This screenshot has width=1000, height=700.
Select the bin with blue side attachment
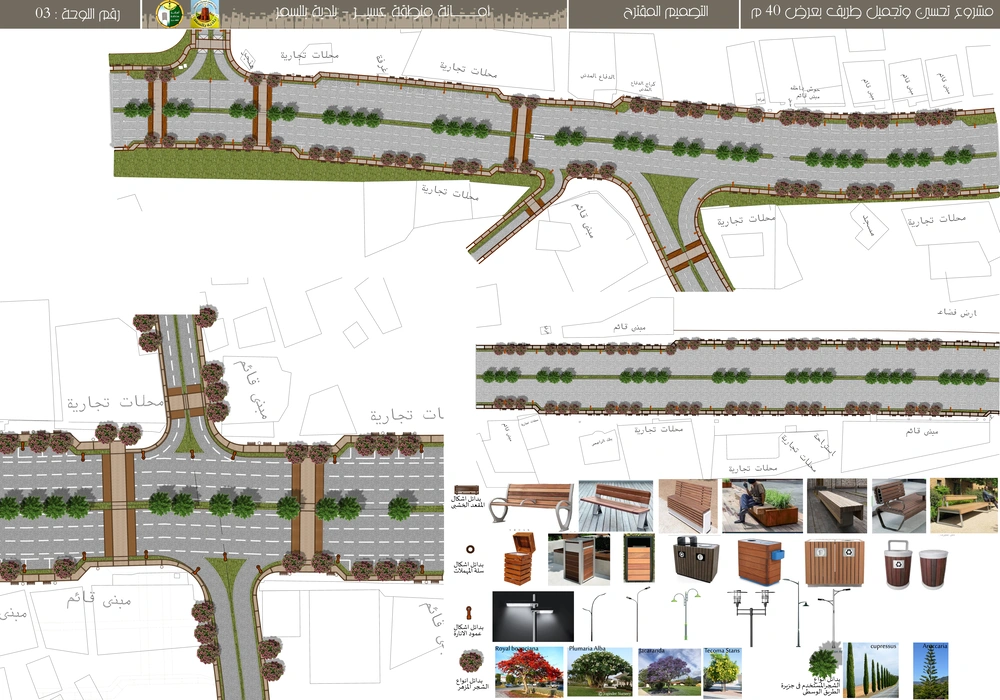coord(762,561)
